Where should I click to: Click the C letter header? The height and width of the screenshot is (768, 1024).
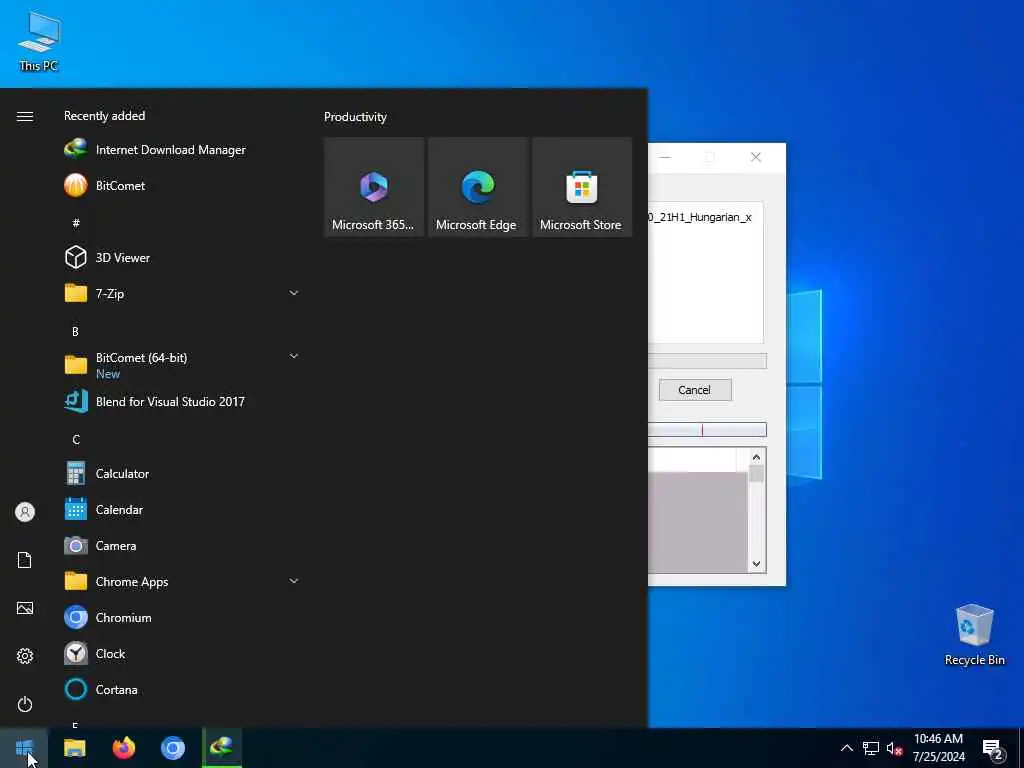point(76,440)
